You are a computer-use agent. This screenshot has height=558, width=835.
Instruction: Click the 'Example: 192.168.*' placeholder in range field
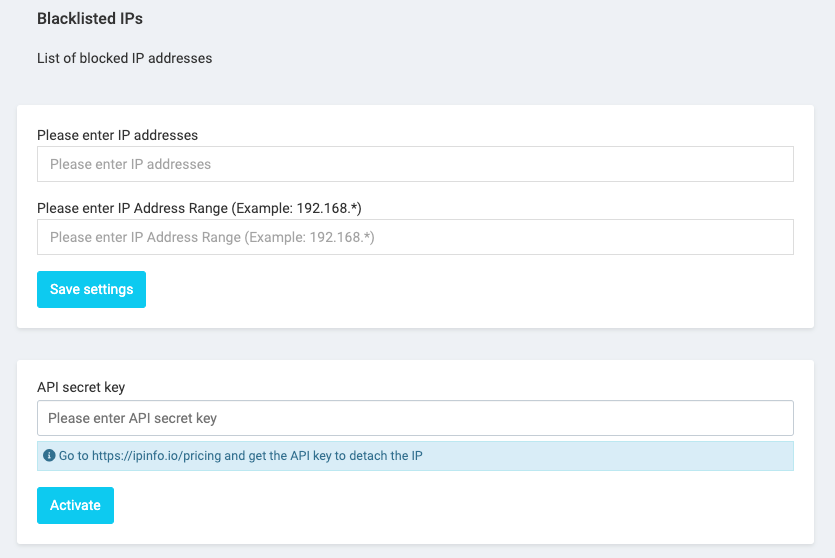(x=309, y=237)
